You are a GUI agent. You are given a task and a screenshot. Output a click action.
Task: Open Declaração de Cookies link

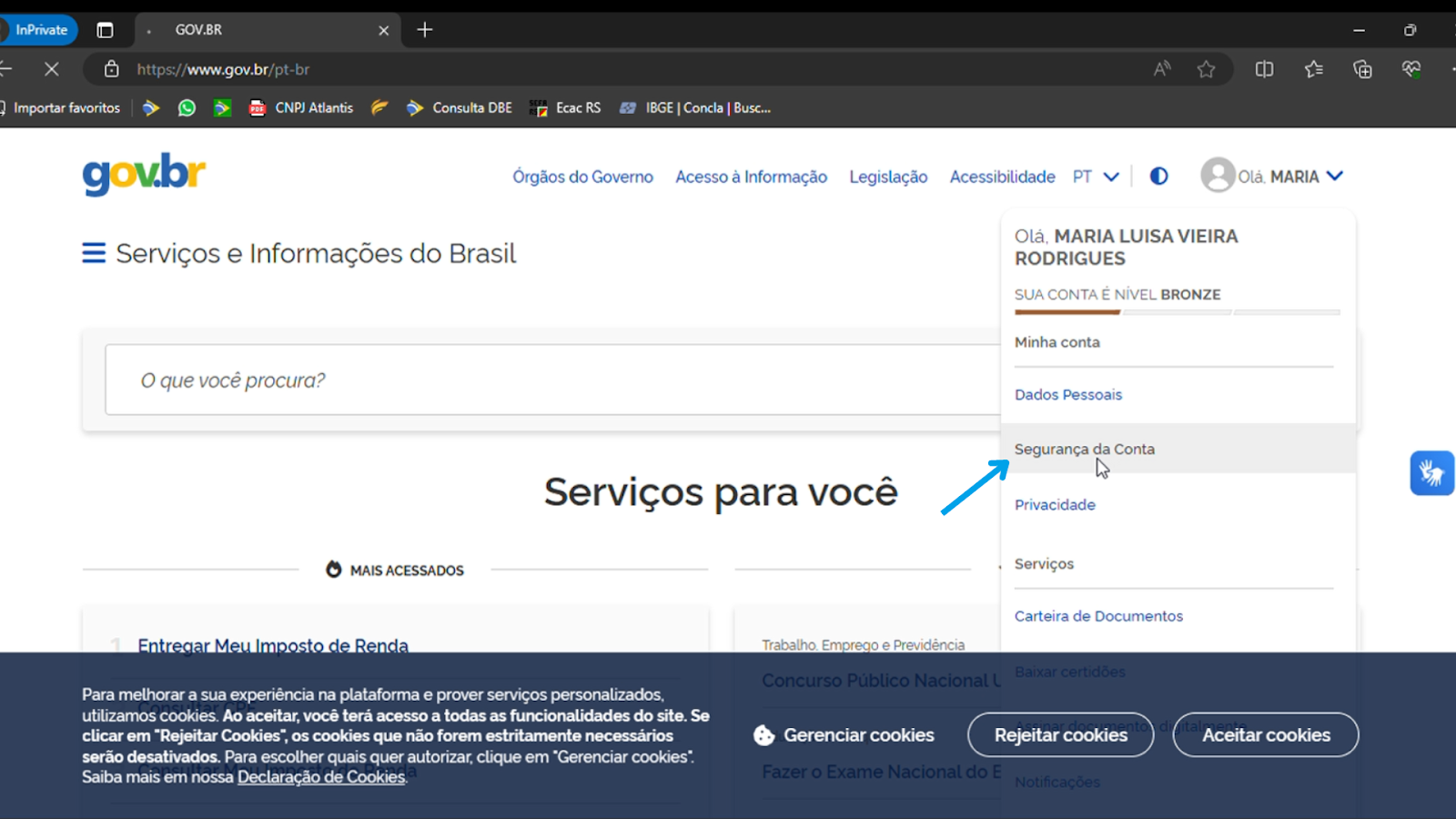[321, 777]
